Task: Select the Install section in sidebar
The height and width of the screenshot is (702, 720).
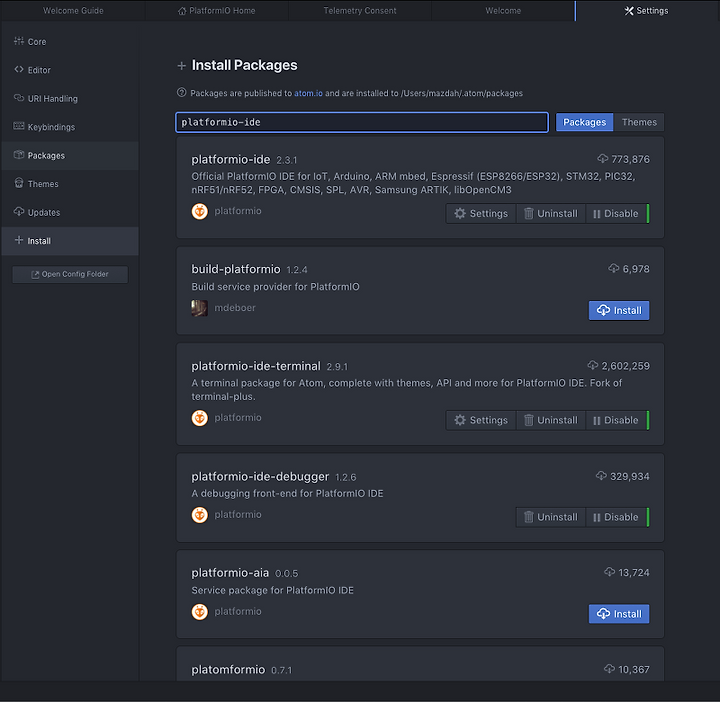Action: (x=70, y=241)
